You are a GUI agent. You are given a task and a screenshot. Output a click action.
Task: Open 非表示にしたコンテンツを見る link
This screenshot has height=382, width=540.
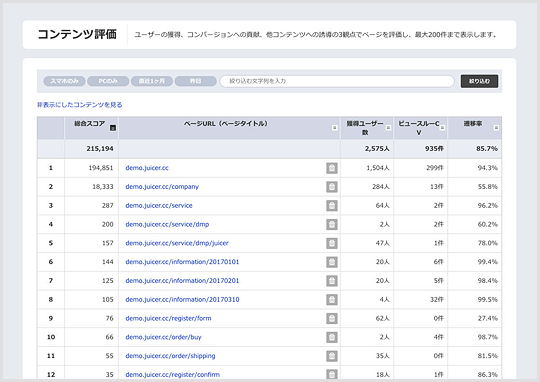tap(80, 105)
